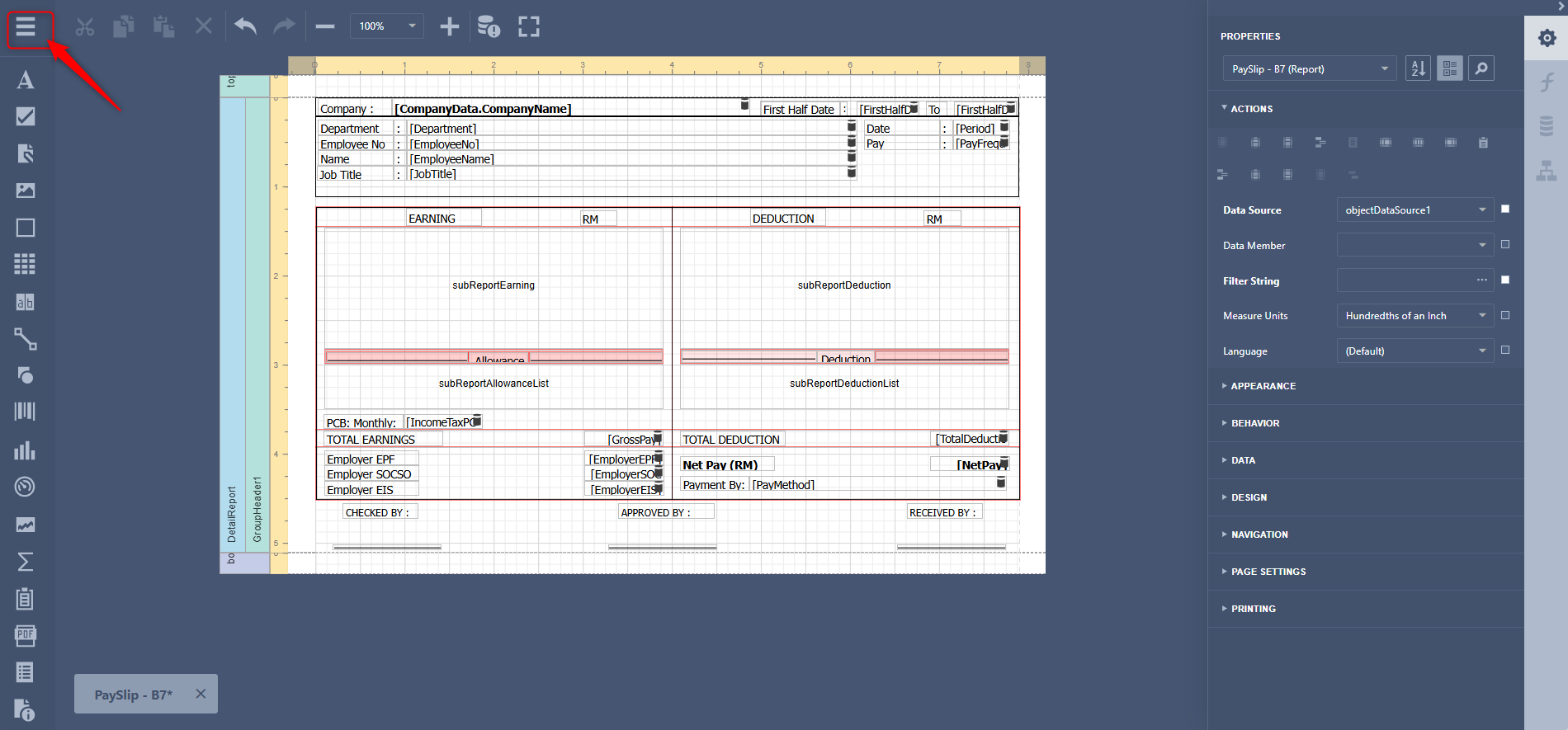Select the Chart tool
This screenshot has width=1568, height=730.
click(26, 450)
